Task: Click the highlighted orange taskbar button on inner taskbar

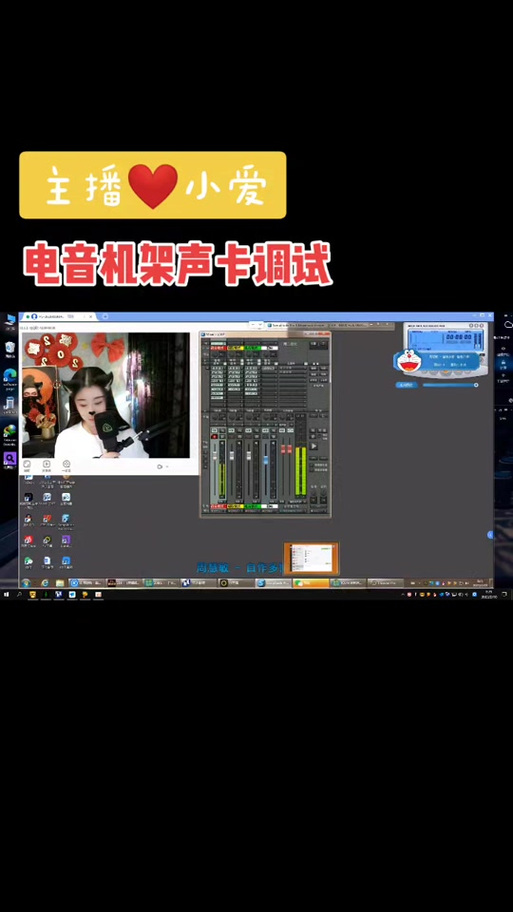Action: (x=311, y=582)
